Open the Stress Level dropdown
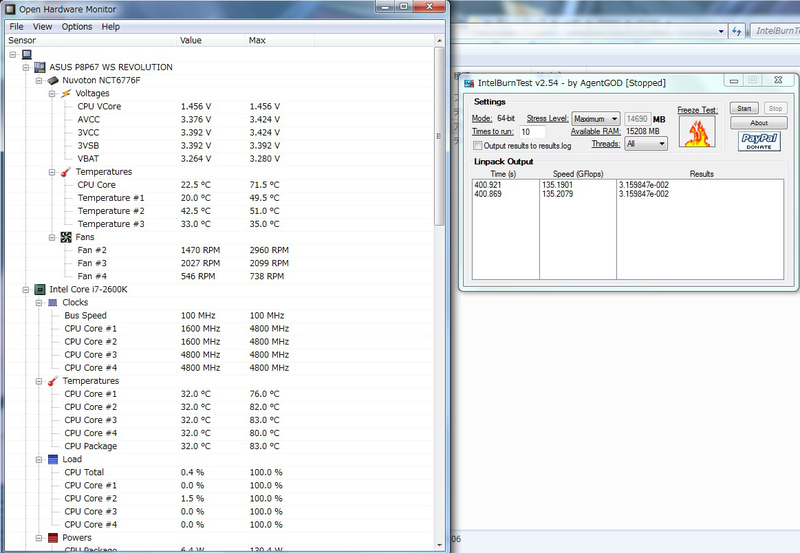Image resolution: width=800 pixels, height=553 pixels. click(x=595, y=119)
